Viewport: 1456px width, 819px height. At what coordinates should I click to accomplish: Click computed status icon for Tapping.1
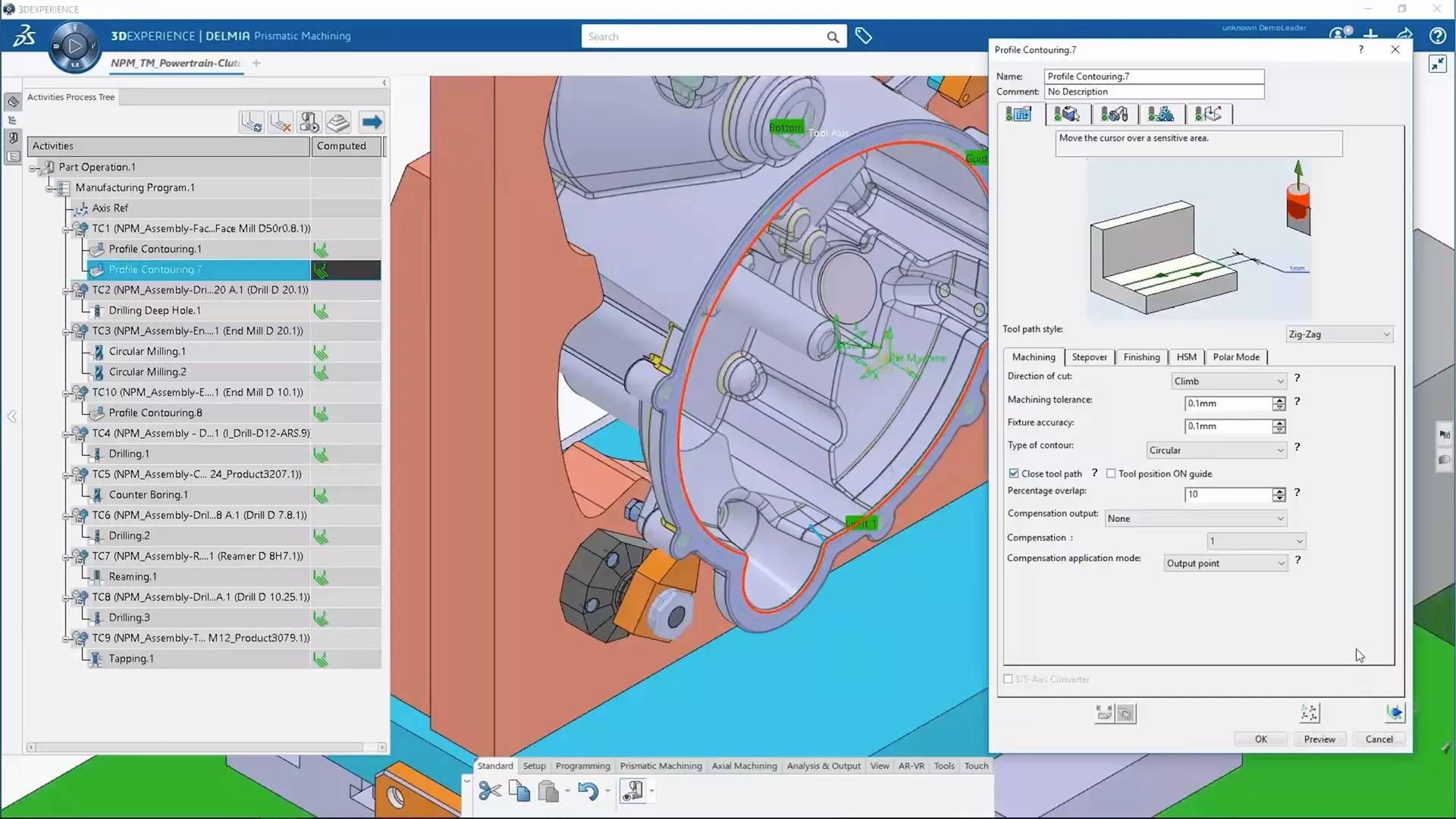point(321,659)
